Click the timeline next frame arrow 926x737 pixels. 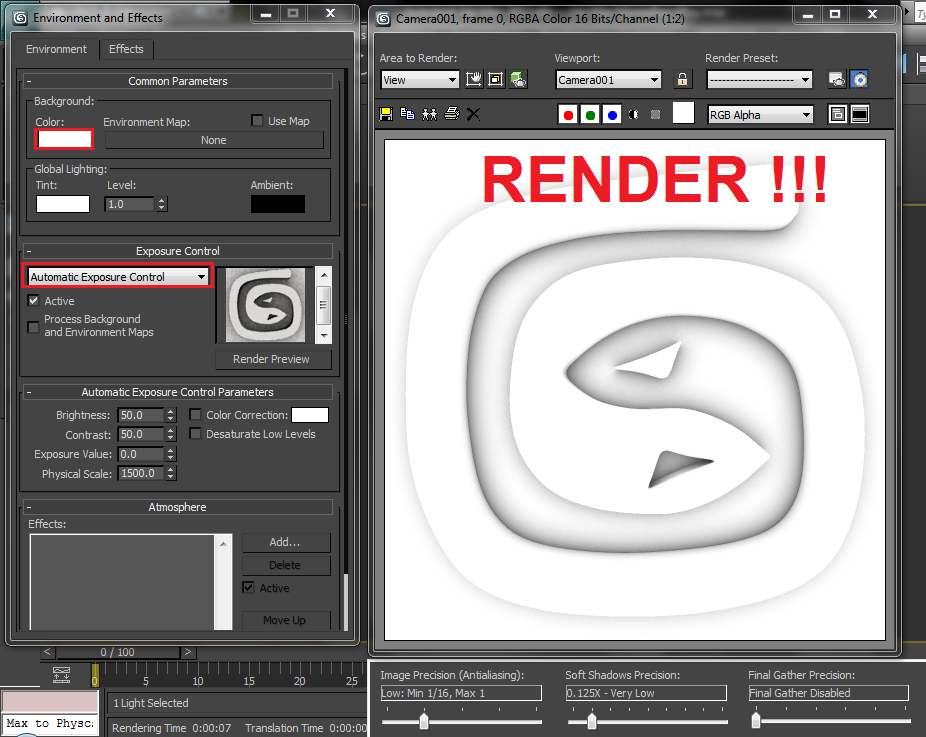[188, 652]
